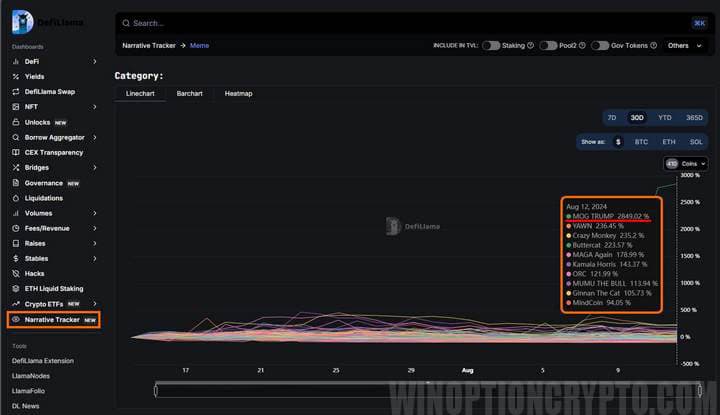Enable the Staking TVL toggle
720x415 pixels.
coord(490,45)
